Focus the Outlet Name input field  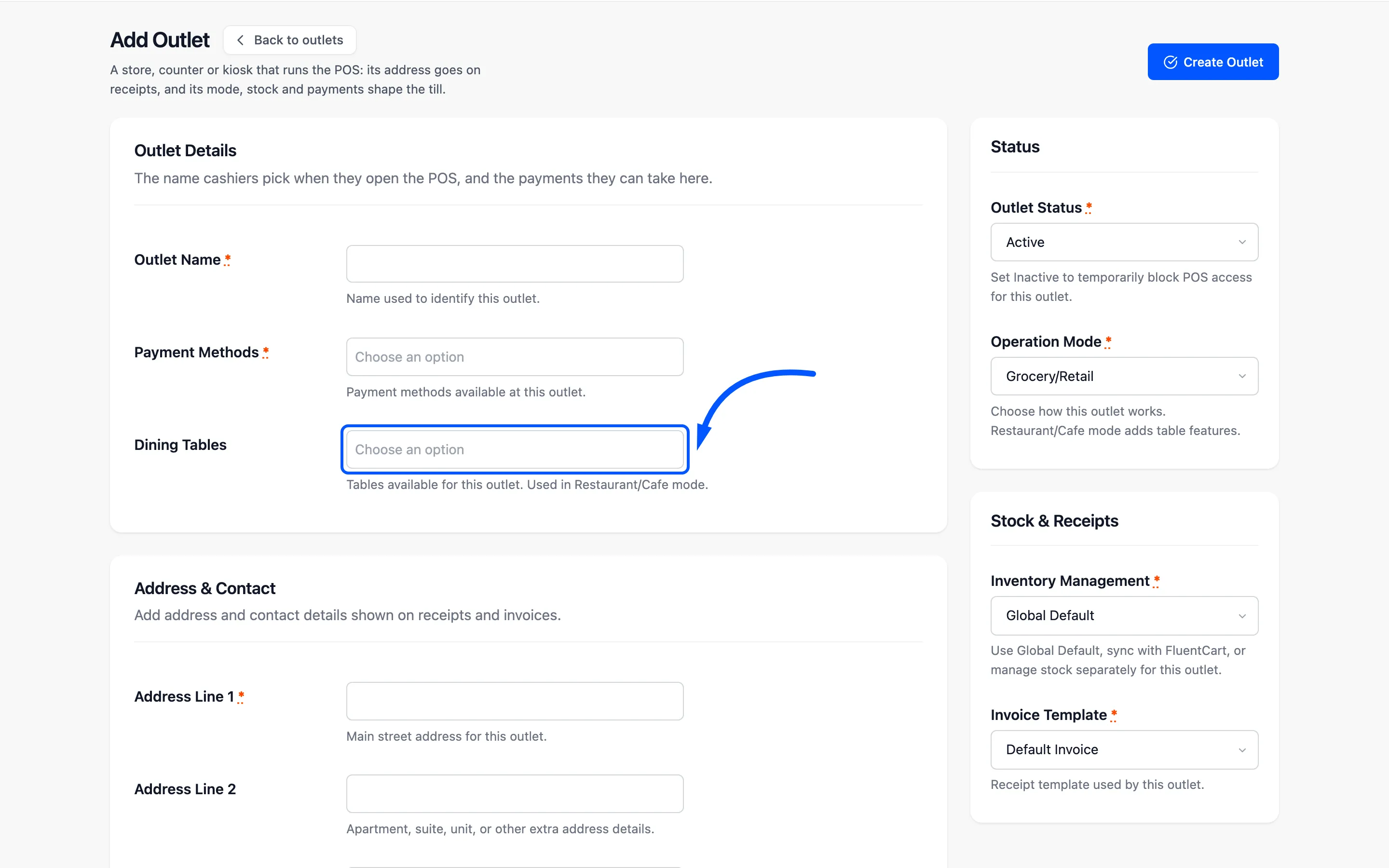pos(515,263)
